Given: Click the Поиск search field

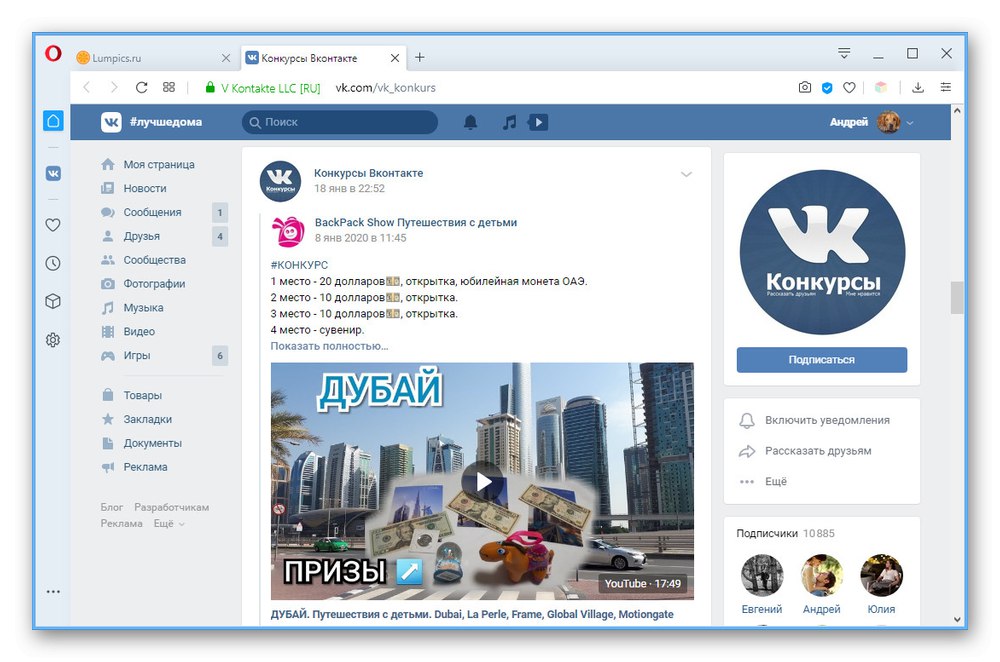Looking at the screenshot, I should (340, 122).
